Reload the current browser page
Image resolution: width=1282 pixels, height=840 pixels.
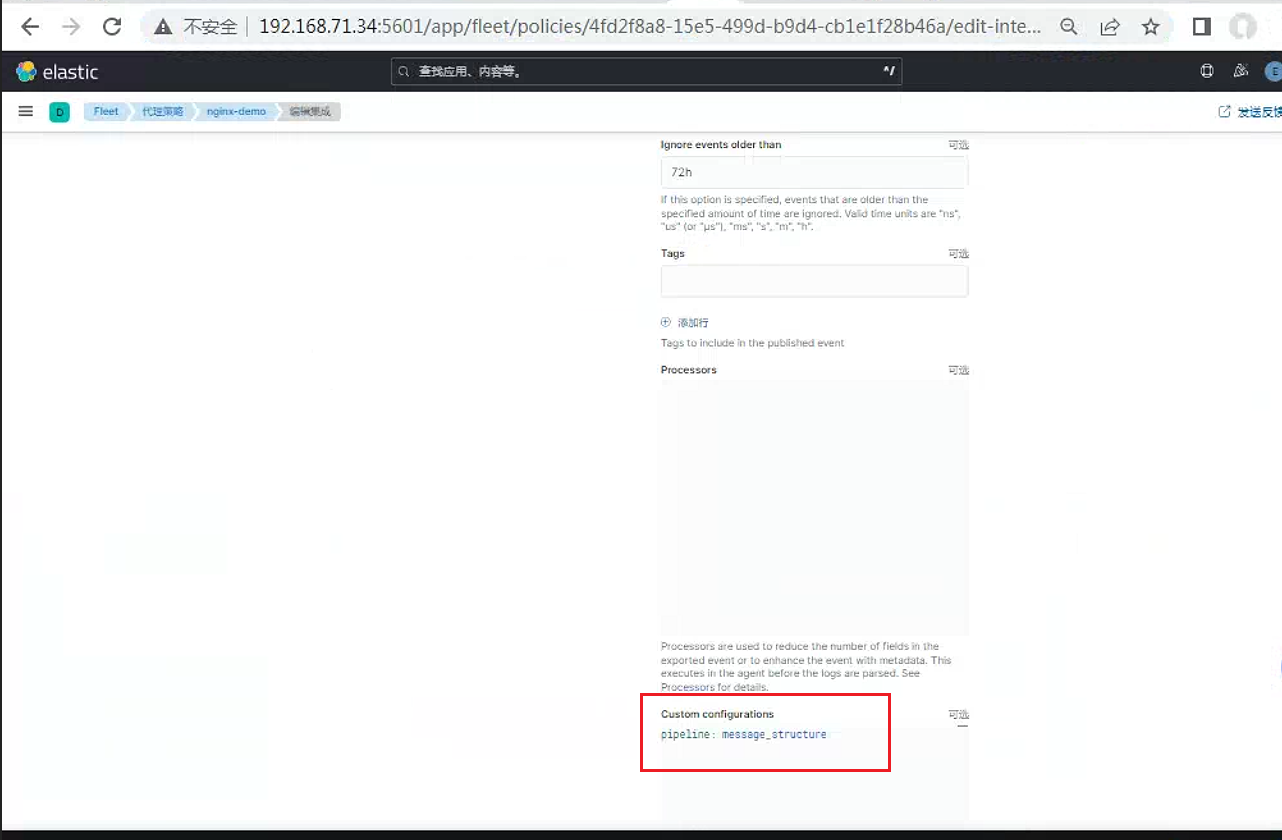[112, 27]
